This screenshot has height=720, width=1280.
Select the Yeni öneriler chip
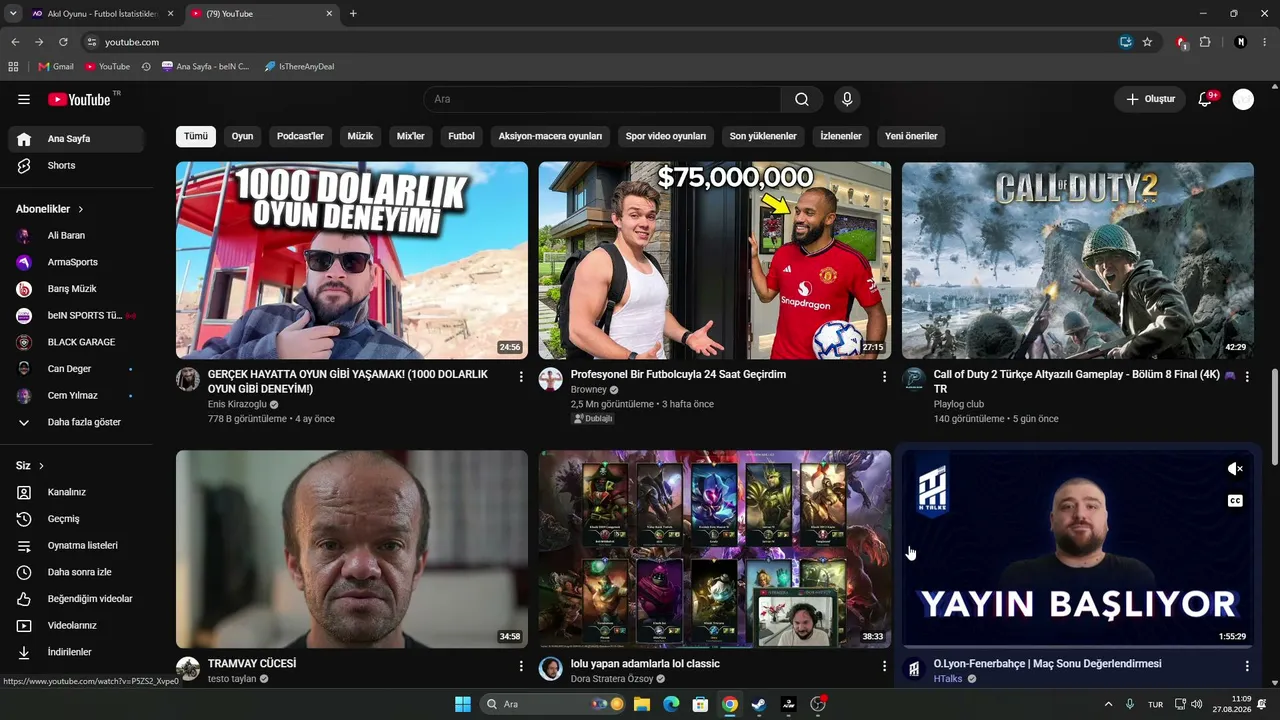[911, 136]
